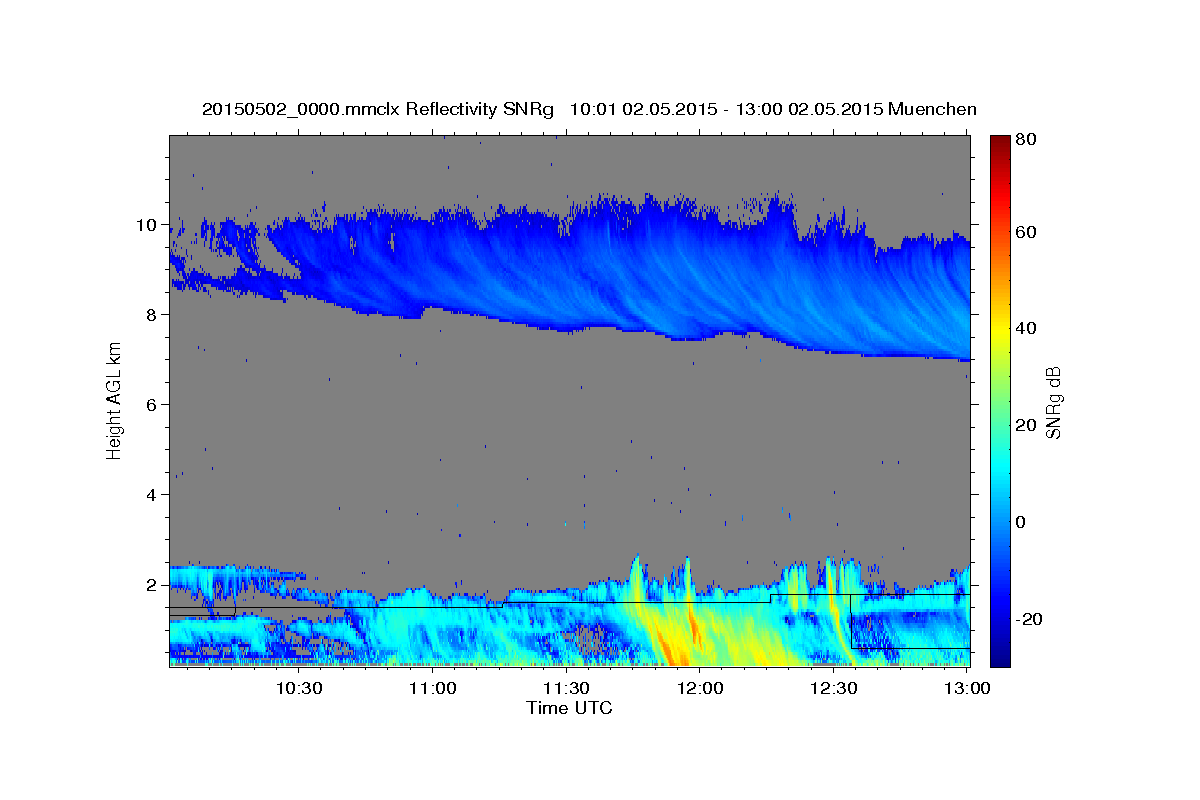1200x800 pixels.
Task: Click the 'SNRg dB' colorbar label
Action: click(x=1052, y=401)
